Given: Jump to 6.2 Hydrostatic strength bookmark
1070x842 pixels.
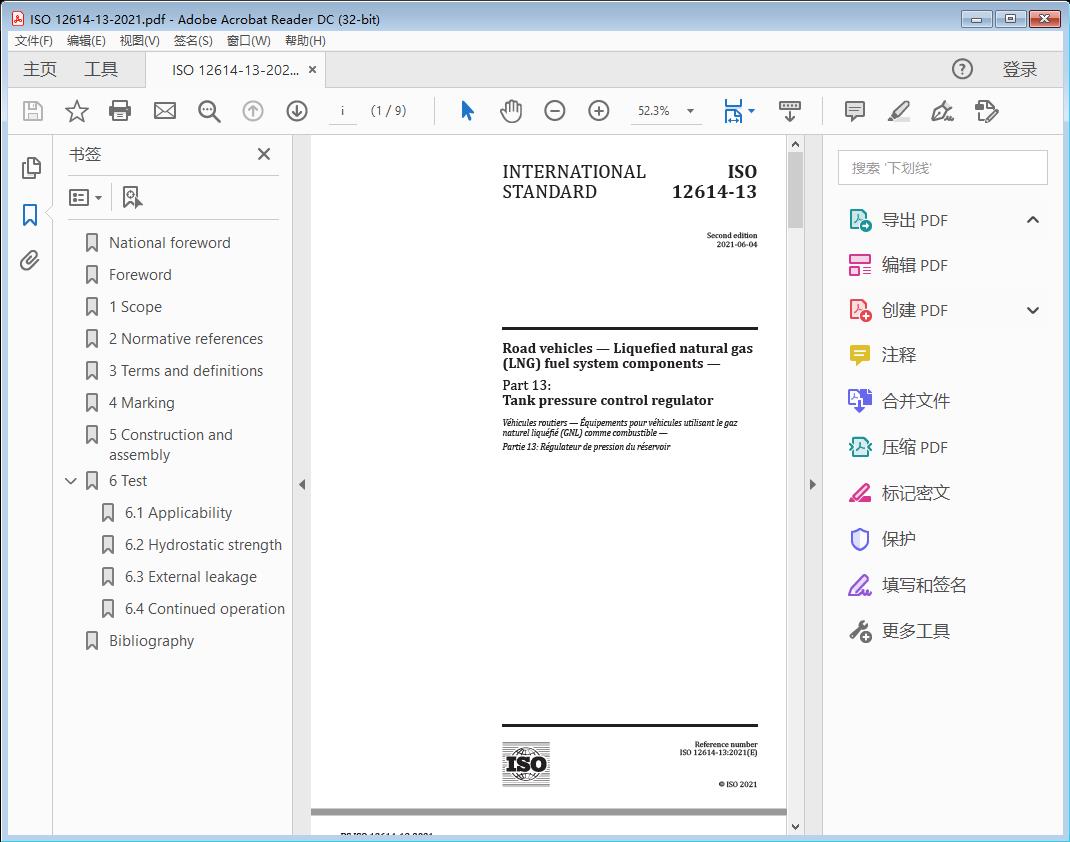Looking at the screenshot, I should pyautogui.click(x=203, y=545).
